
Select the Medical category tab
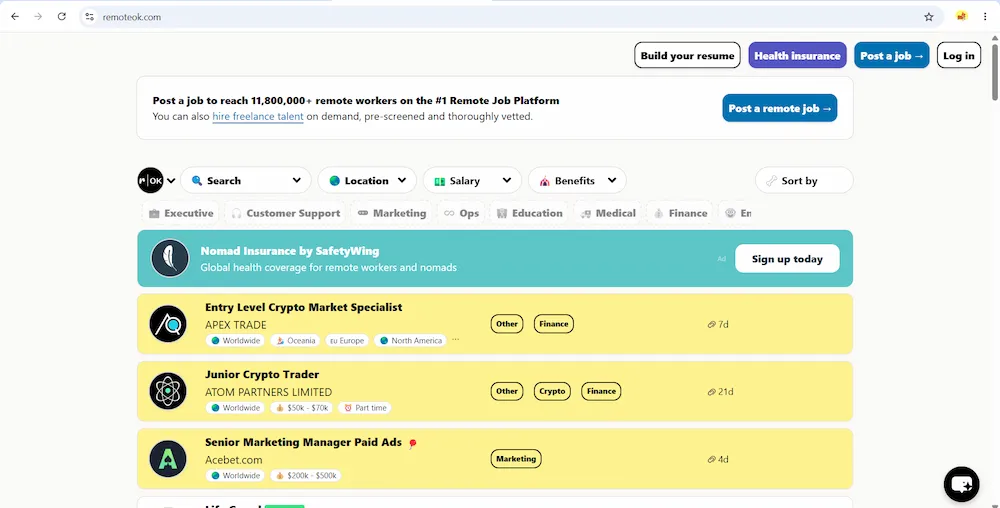click(608, 213)
